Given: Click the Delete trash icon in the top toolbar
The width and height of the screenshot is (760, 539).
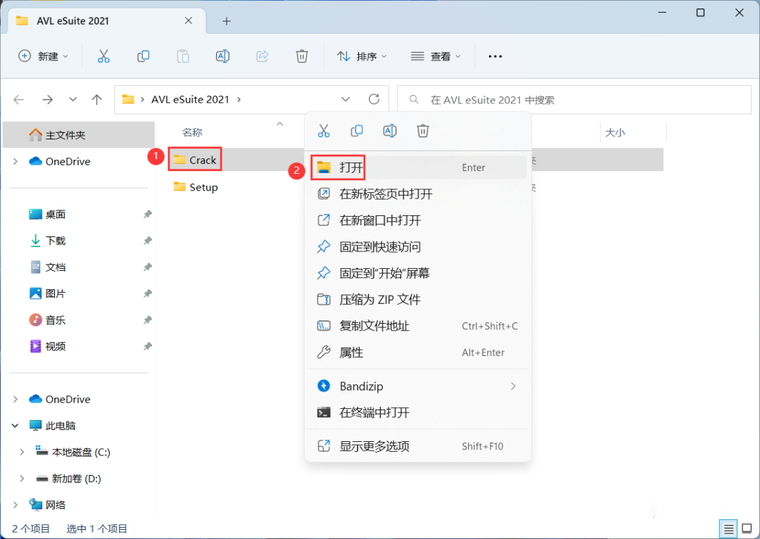Looking at the screenshot, I should tap(301, 56).
